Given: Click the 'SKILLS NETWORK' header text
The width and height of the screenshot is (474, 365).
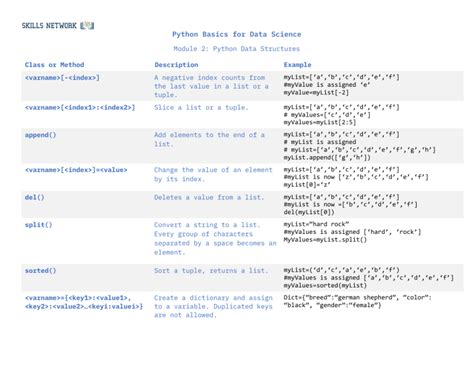Looking at the screenshot, I should pyautogui.click(x=49, y=26).
